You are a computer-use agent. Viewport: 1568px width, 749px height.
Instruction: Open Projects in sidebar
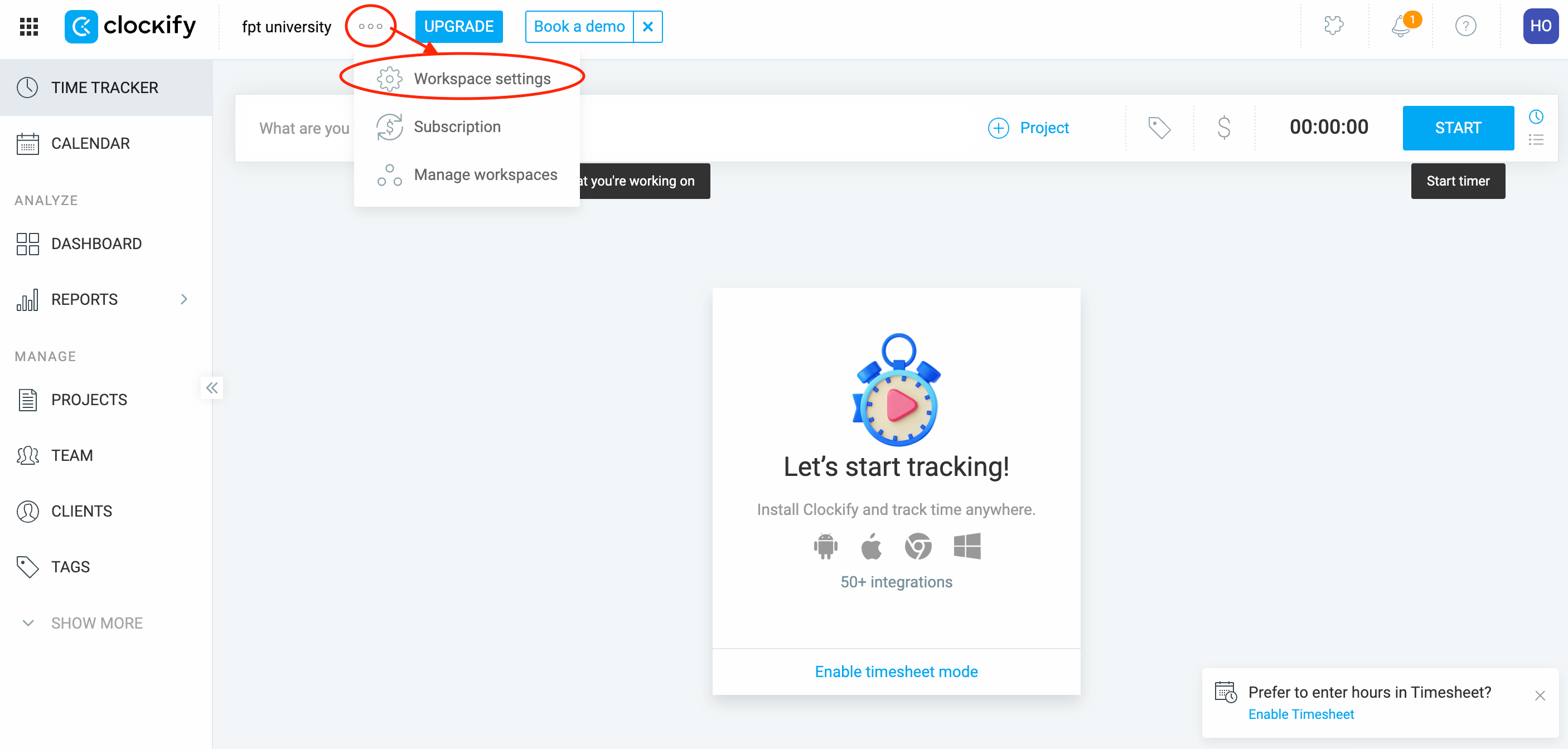106,400
